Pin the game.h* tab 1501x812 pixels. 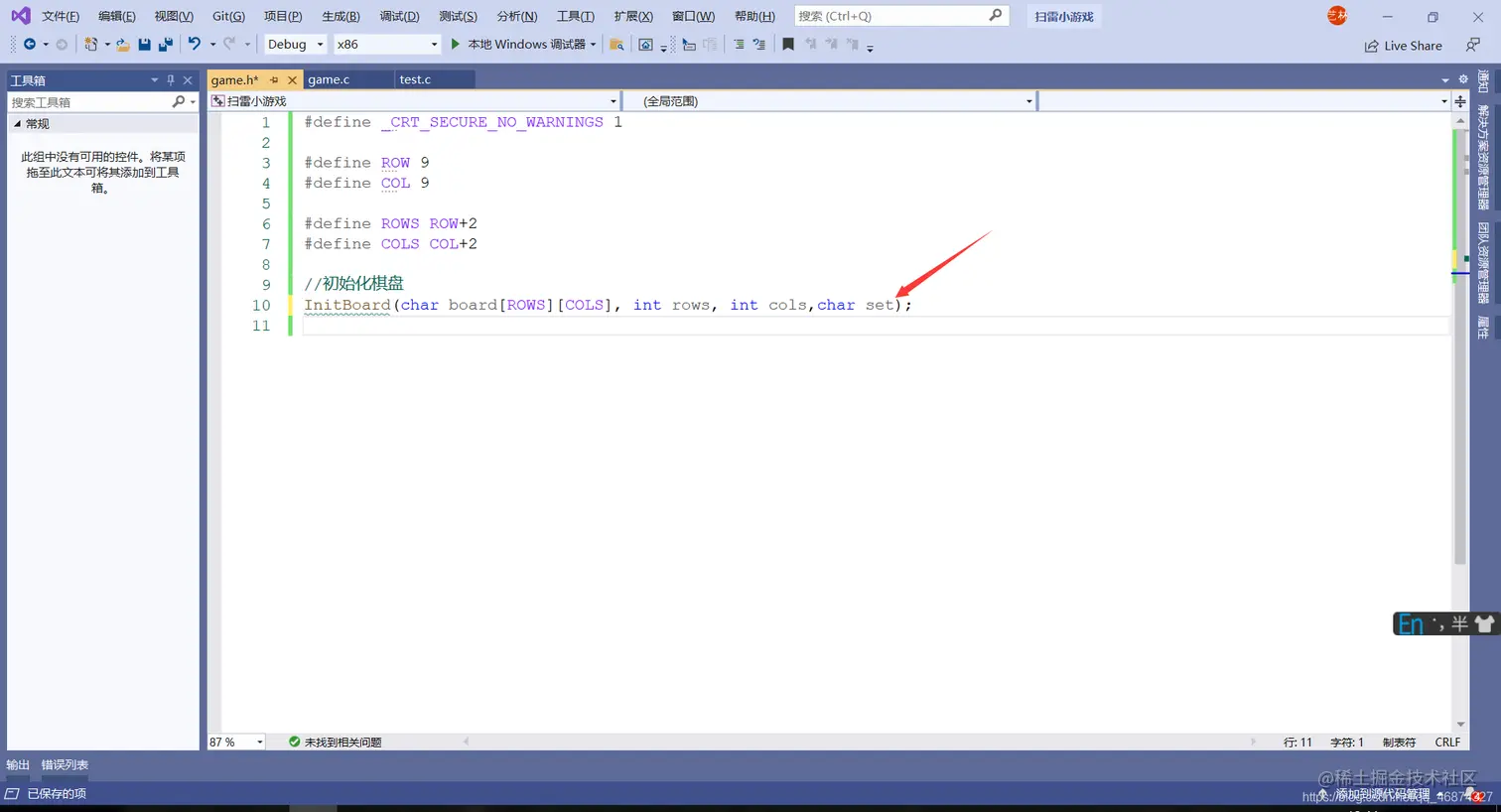(x=274, y=79)
